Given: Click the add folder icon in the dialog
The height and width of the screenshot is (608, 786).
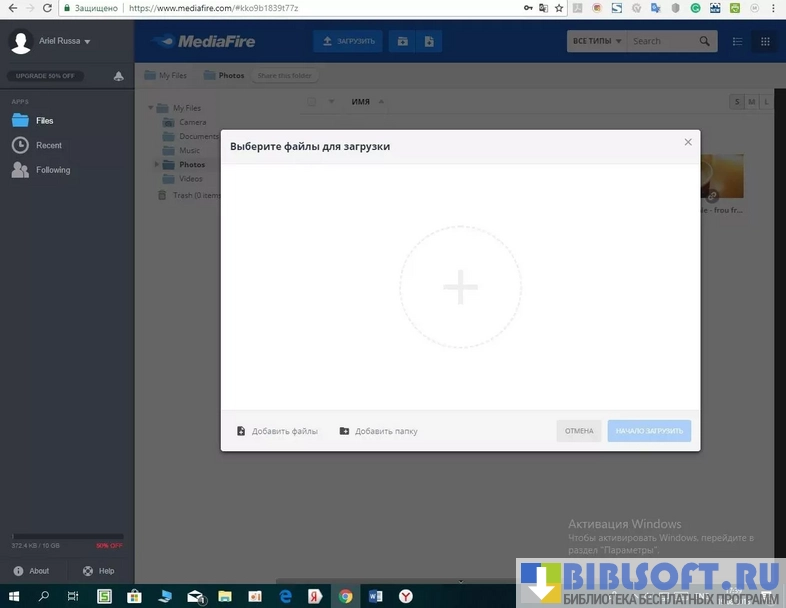Looking at the screenshot, I should pos(344,431).
